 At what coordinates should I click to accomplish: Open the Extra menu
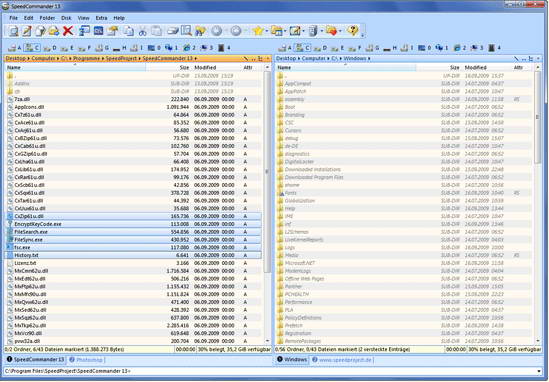pos(101,18)
